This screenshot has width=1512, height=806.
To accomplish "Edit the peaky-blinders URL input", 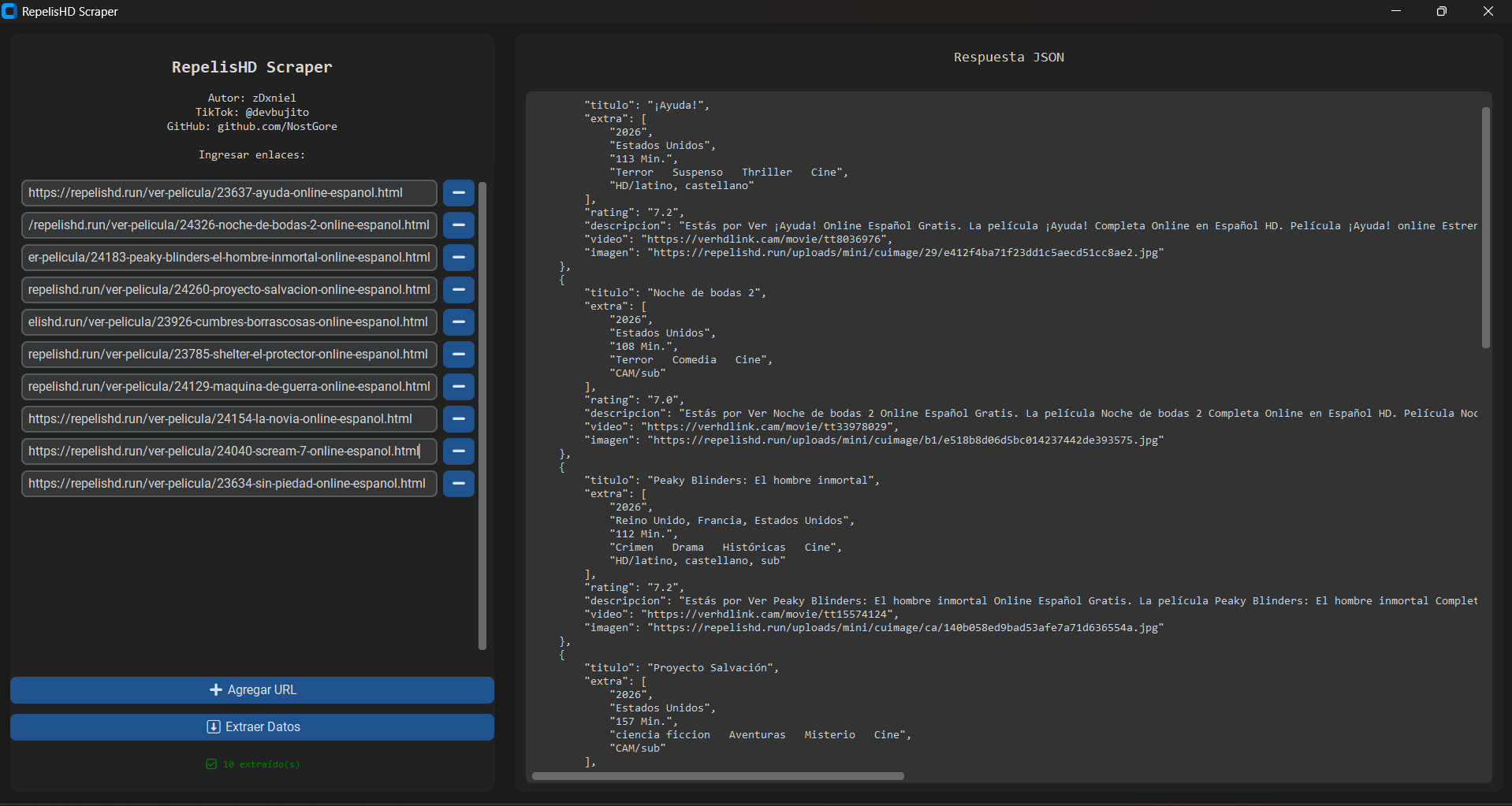I will pyautogui.click(x=229, y=258).
